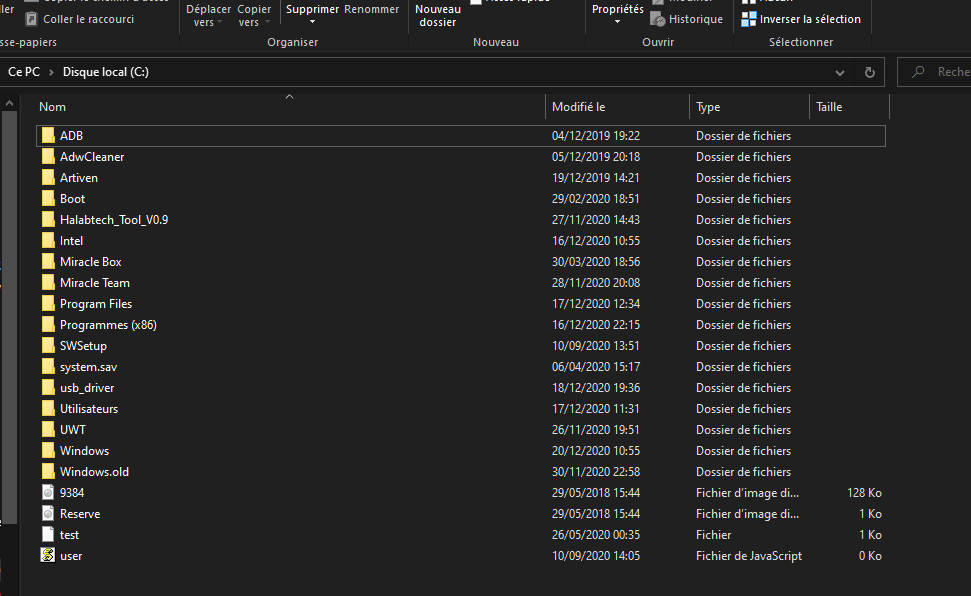Screen dimensions: 971x596
Task: Click the 9384 disc image icon
Action: tap(48, 493)
